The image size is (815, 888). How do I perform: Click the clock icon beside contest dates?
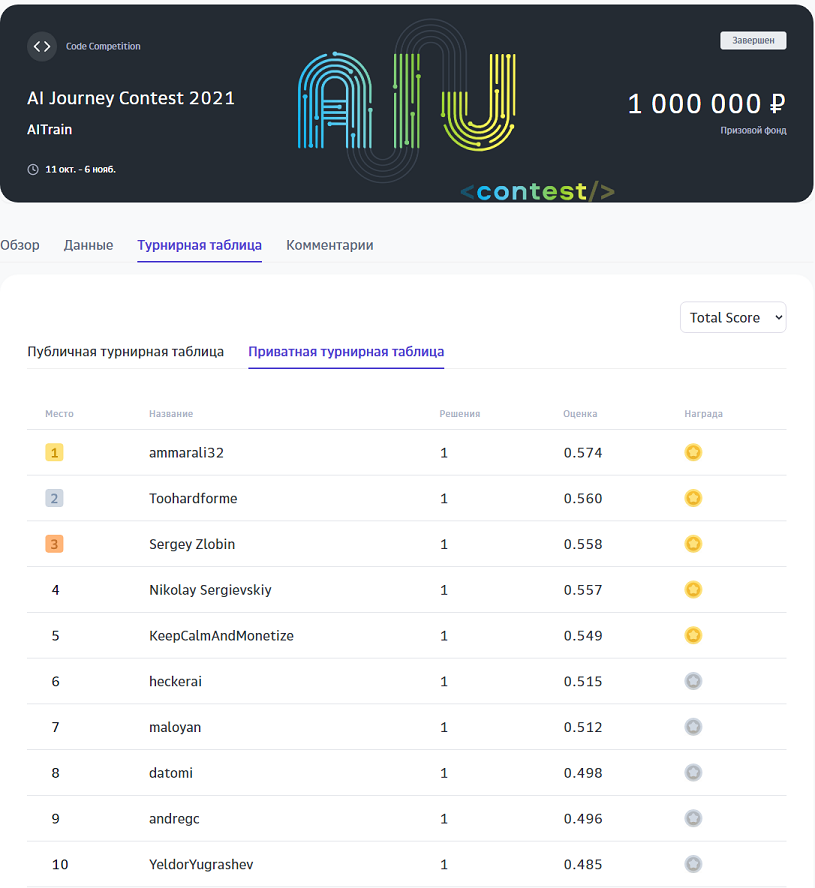point(33,169)
